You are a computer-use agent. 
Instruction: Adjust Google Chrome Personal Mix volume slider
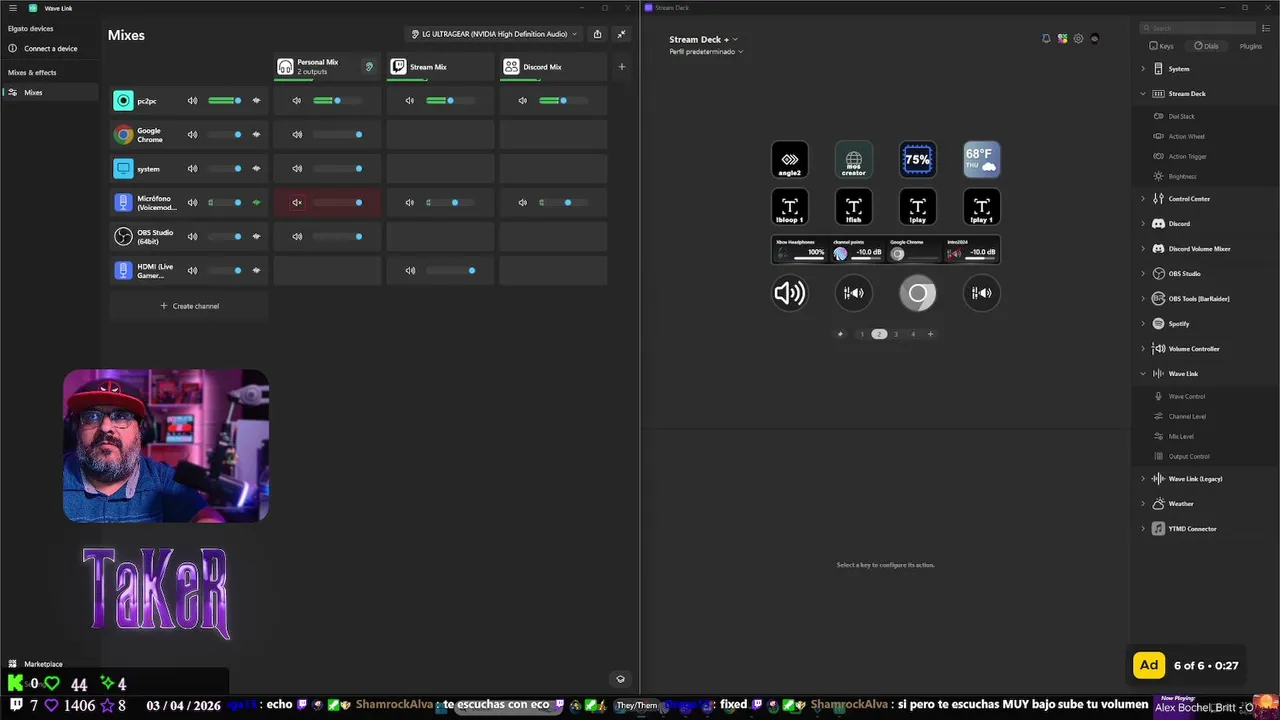[337, 135]
